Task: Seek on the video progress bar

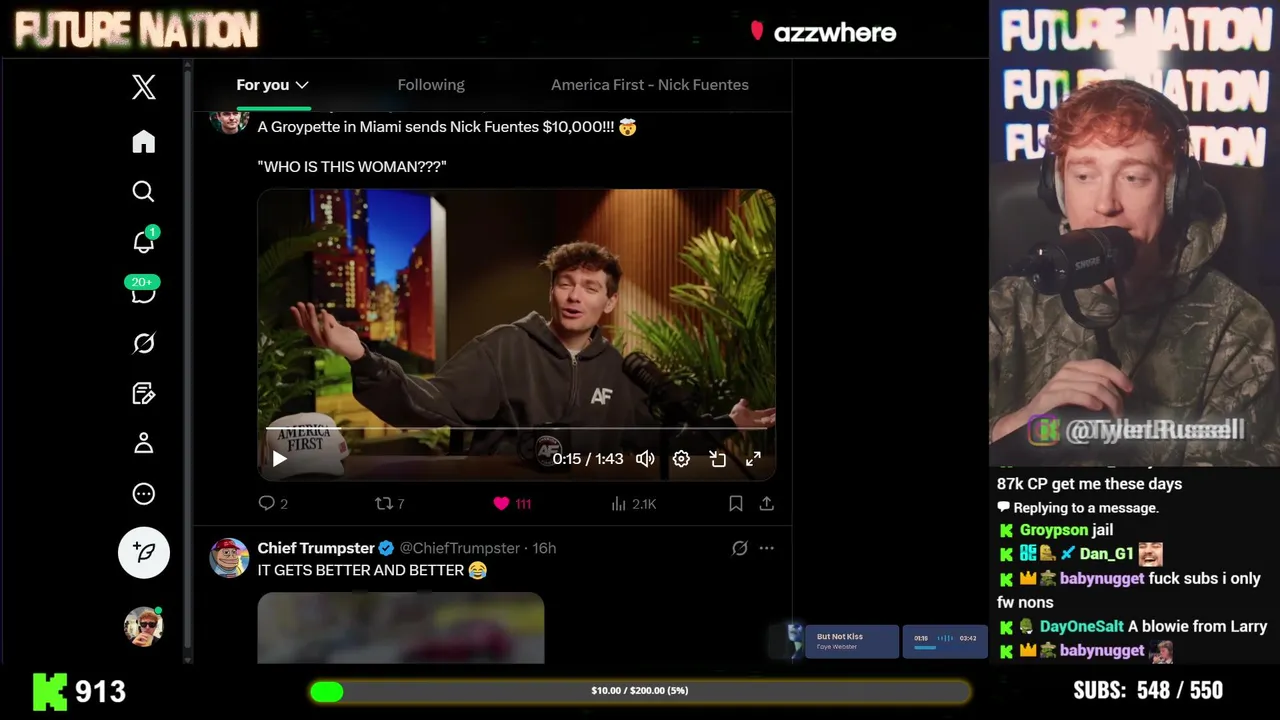Action: 517,428
